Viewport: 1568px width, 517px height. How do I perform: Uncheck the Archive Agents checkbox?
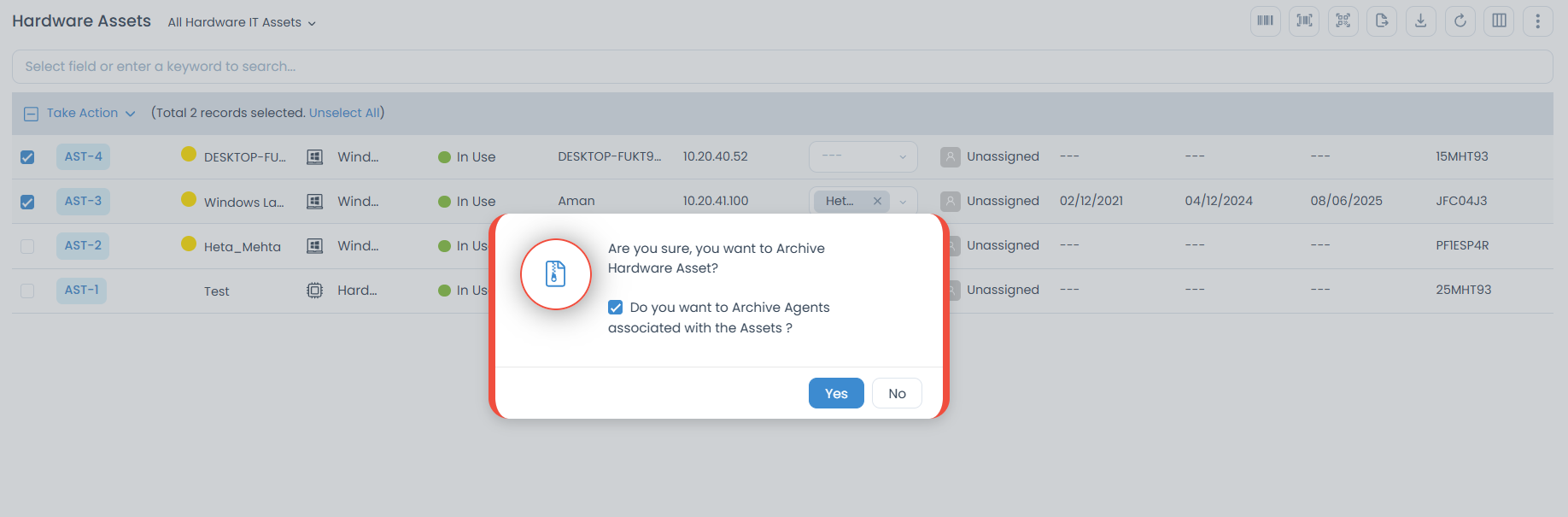pyautogui.click(x=615, y=308)
